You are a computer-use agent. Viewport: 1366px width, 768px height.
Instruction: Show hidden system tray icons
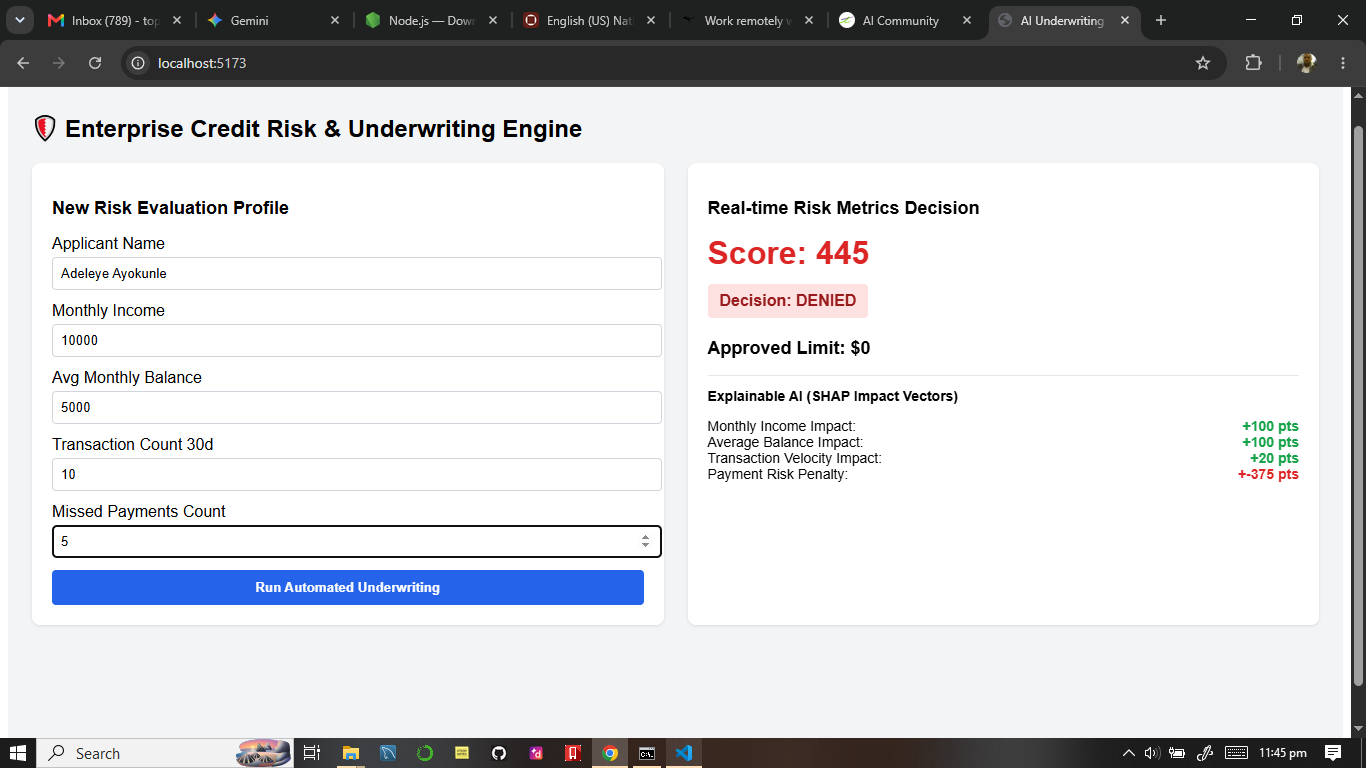tap(1129, 753)
